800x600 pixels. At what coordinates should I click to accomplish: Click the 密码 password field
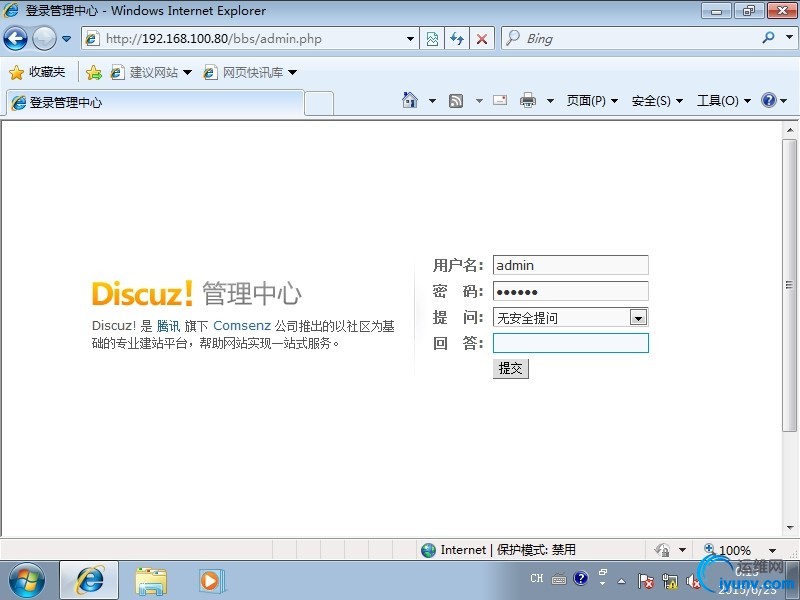(570, 291)
